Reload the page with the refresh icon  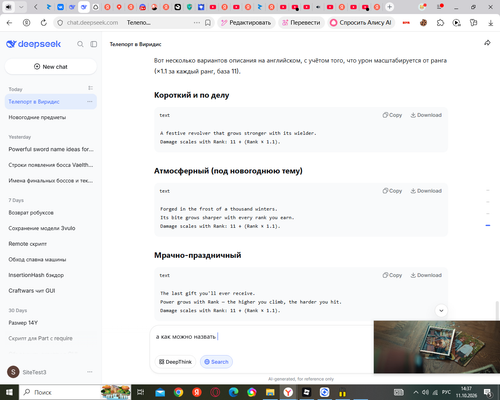[44, 23]
